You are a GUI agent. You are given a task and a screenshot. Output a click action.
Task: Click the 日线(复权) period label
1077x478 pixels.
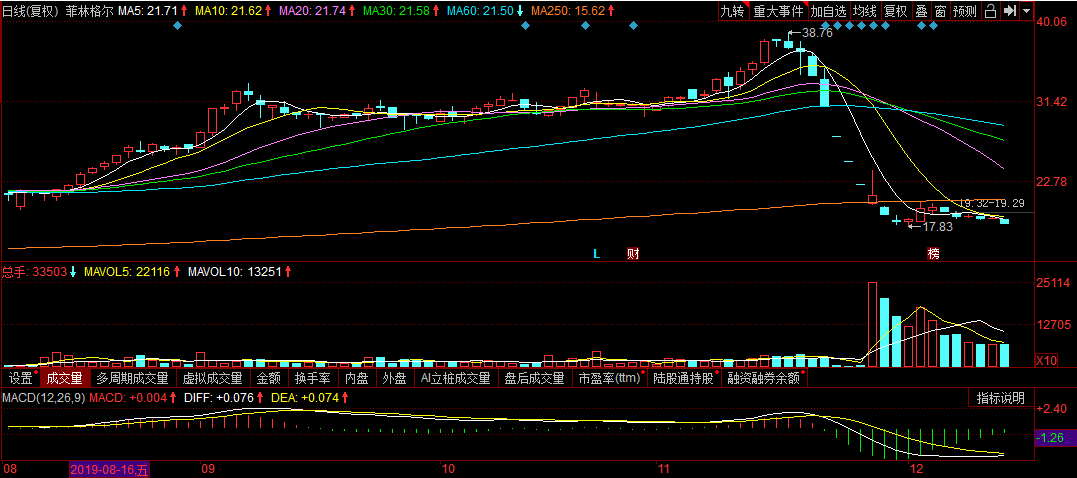click(32, 11)
